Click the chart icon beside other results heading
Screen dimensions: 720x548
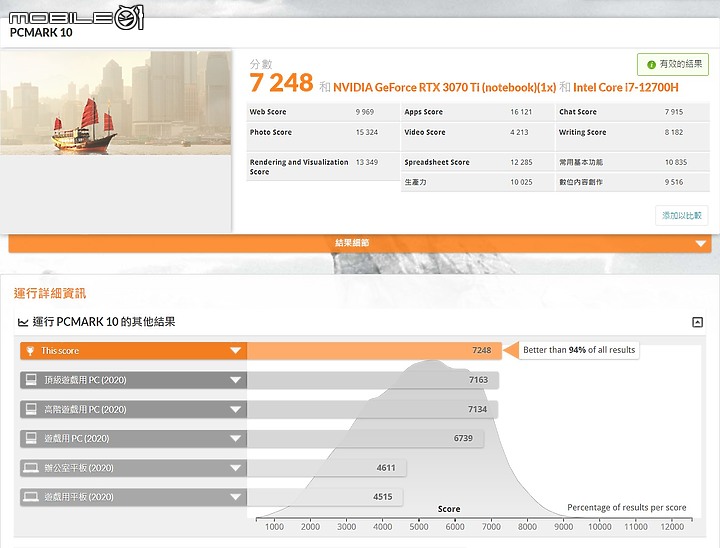click(23, 322)
